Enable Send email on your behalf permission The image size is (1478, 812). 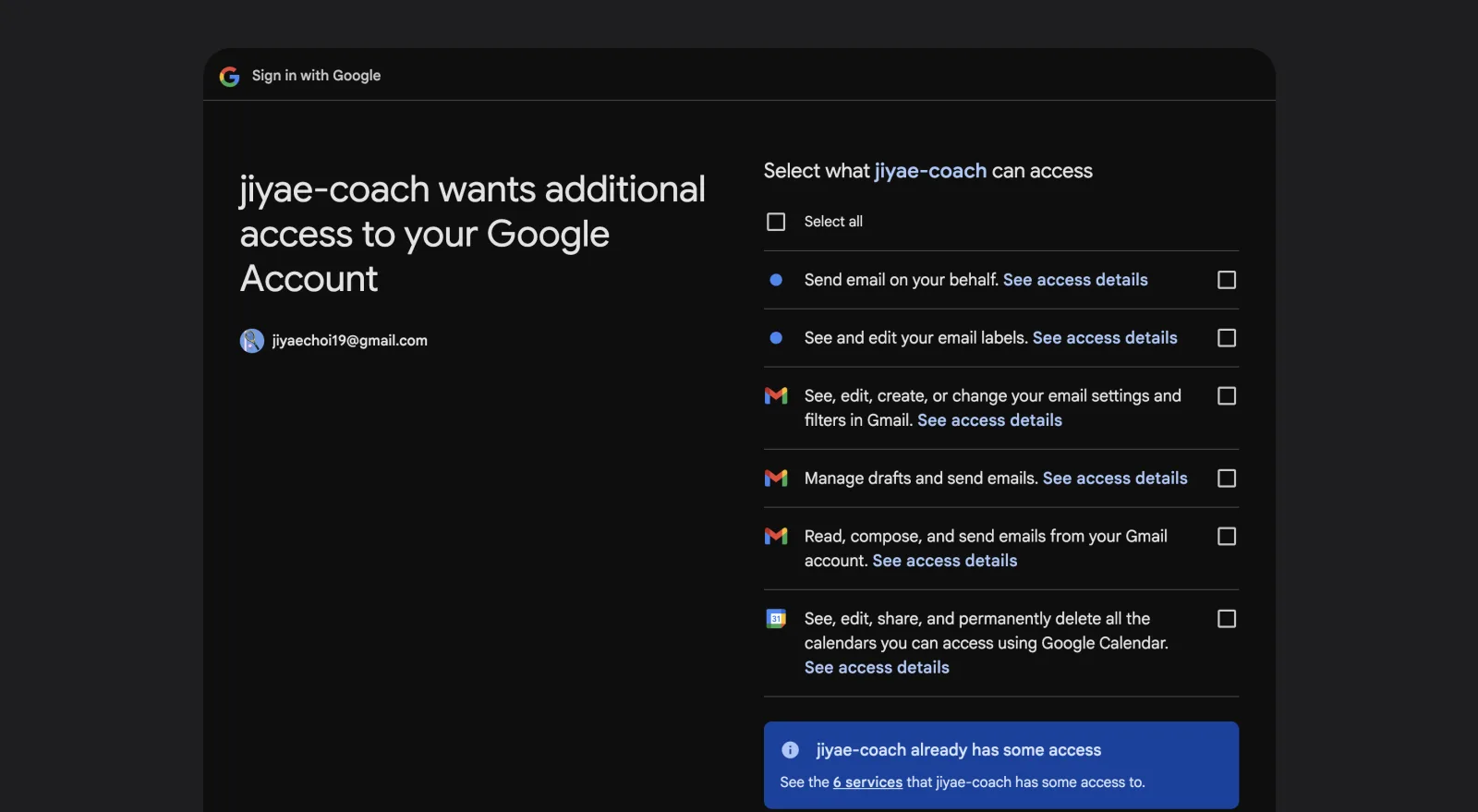coord(1227,280)
